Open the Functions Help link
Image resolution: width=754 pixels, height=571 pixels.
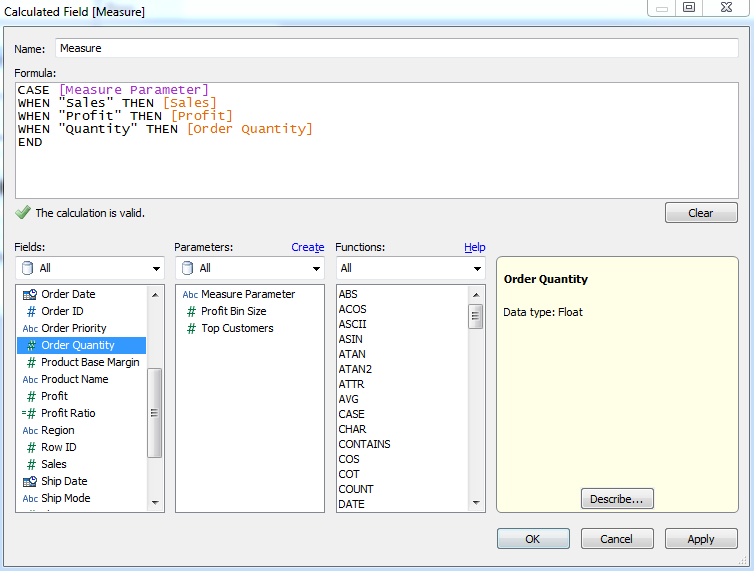tap(475, 247)
